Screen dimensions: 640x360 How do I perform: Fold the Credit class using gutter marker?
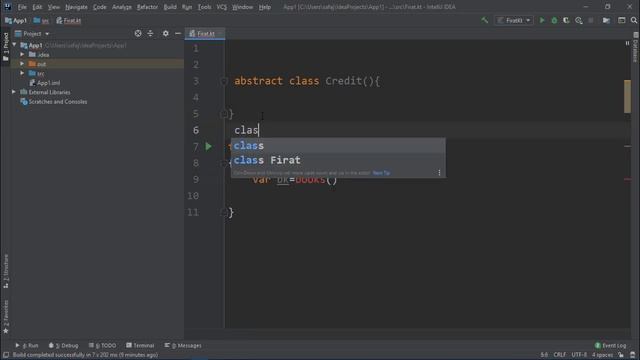(224, 81)
